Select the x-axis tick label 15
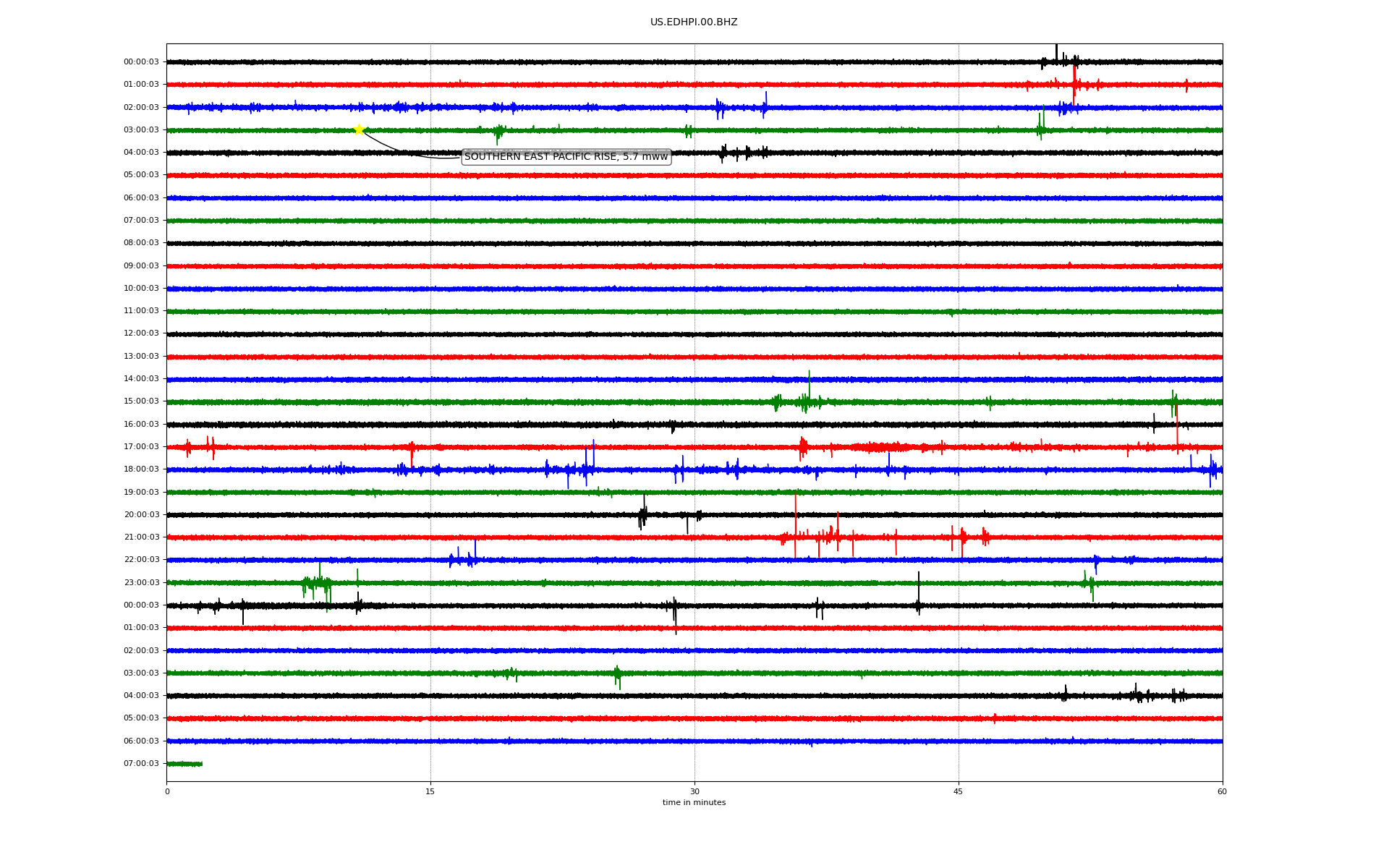Screen dimensions: 1389x868 [x=430, y=791]
